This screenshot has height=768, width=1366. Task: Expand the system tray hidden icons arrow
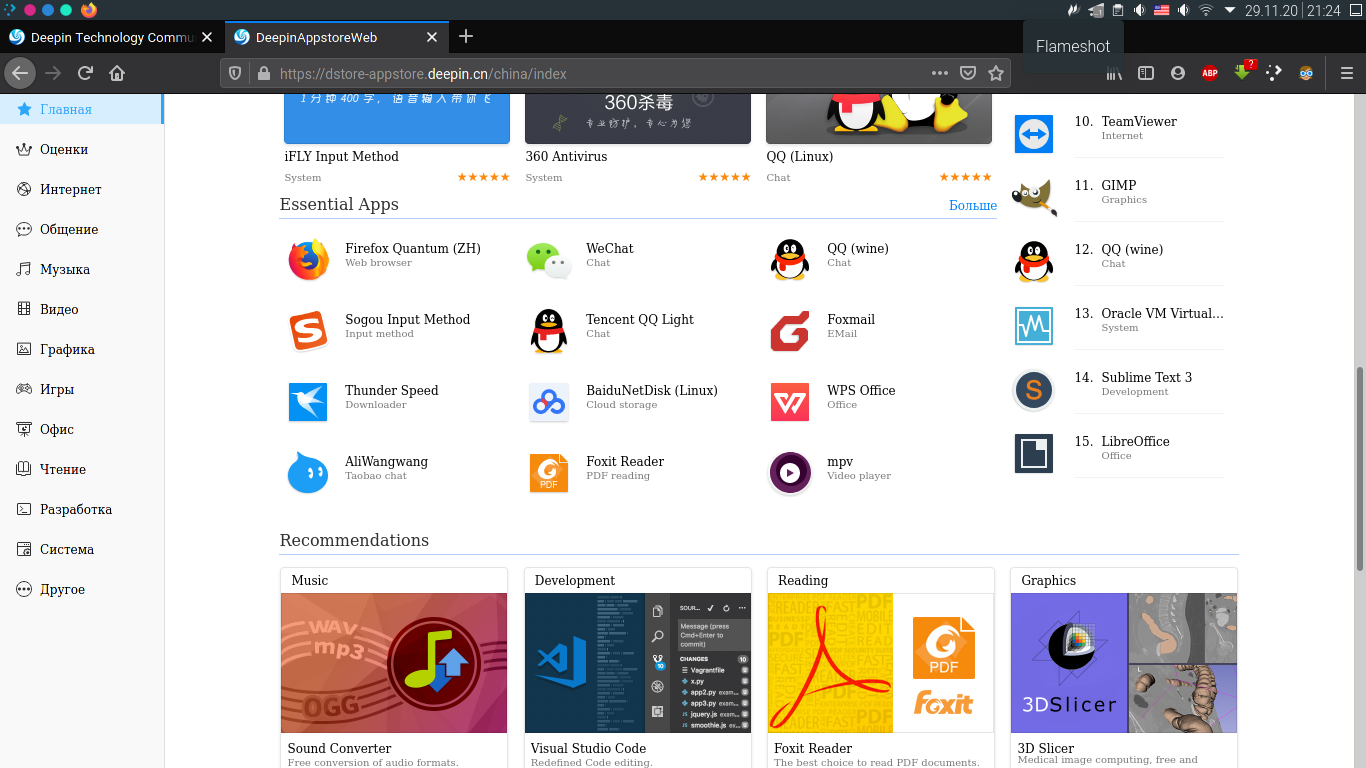pyautogui.click(x=1230, y=10)
